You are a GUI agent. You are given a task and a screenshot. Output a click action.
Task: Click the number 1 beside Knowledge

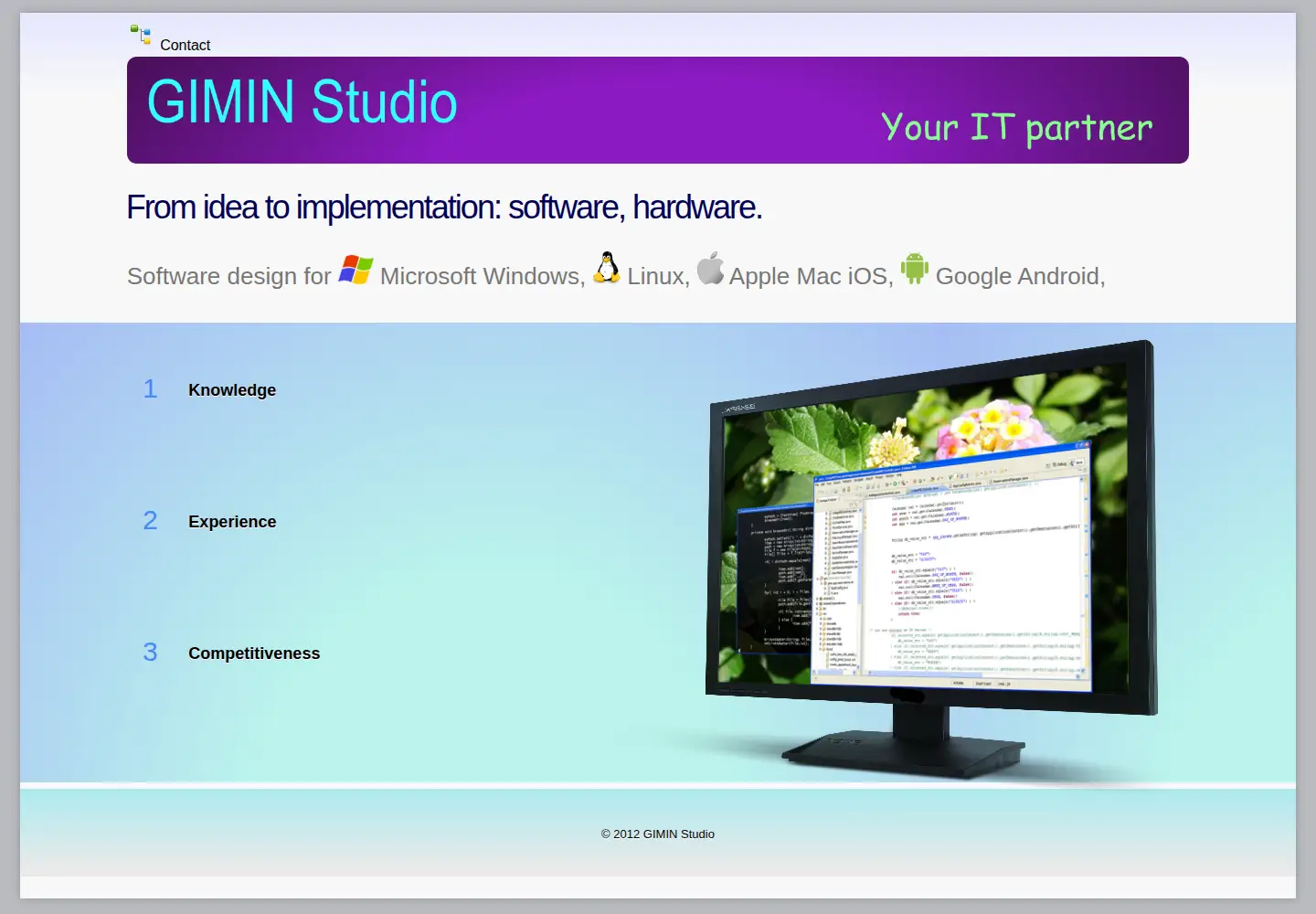(x=151, y=389)
